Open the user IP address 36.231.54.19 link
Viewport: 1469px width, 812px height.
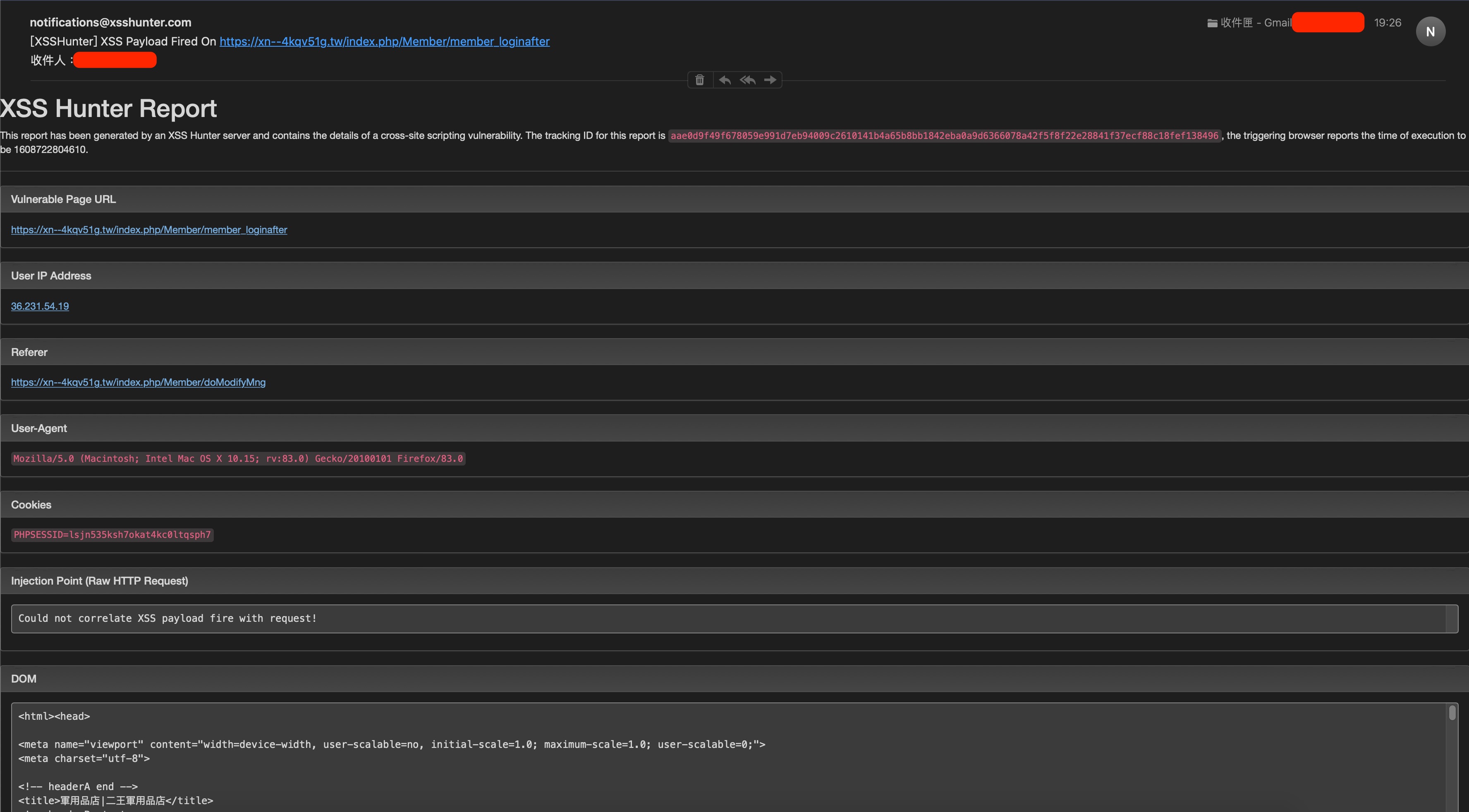point(40,306)
